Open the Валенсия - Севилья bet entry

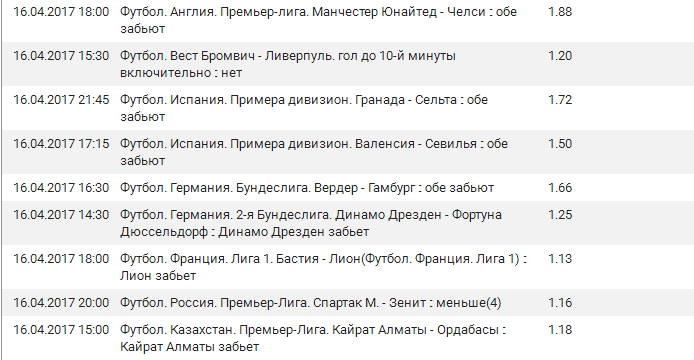point(348,152)
